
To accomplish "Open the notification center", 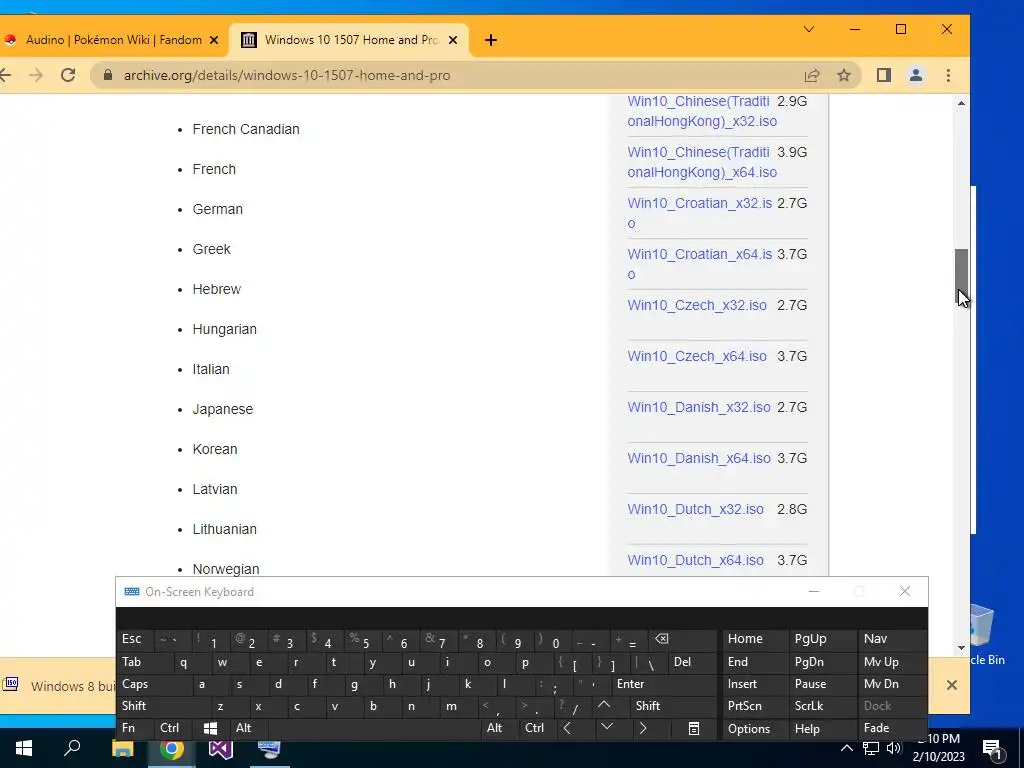I will [992, 749].
